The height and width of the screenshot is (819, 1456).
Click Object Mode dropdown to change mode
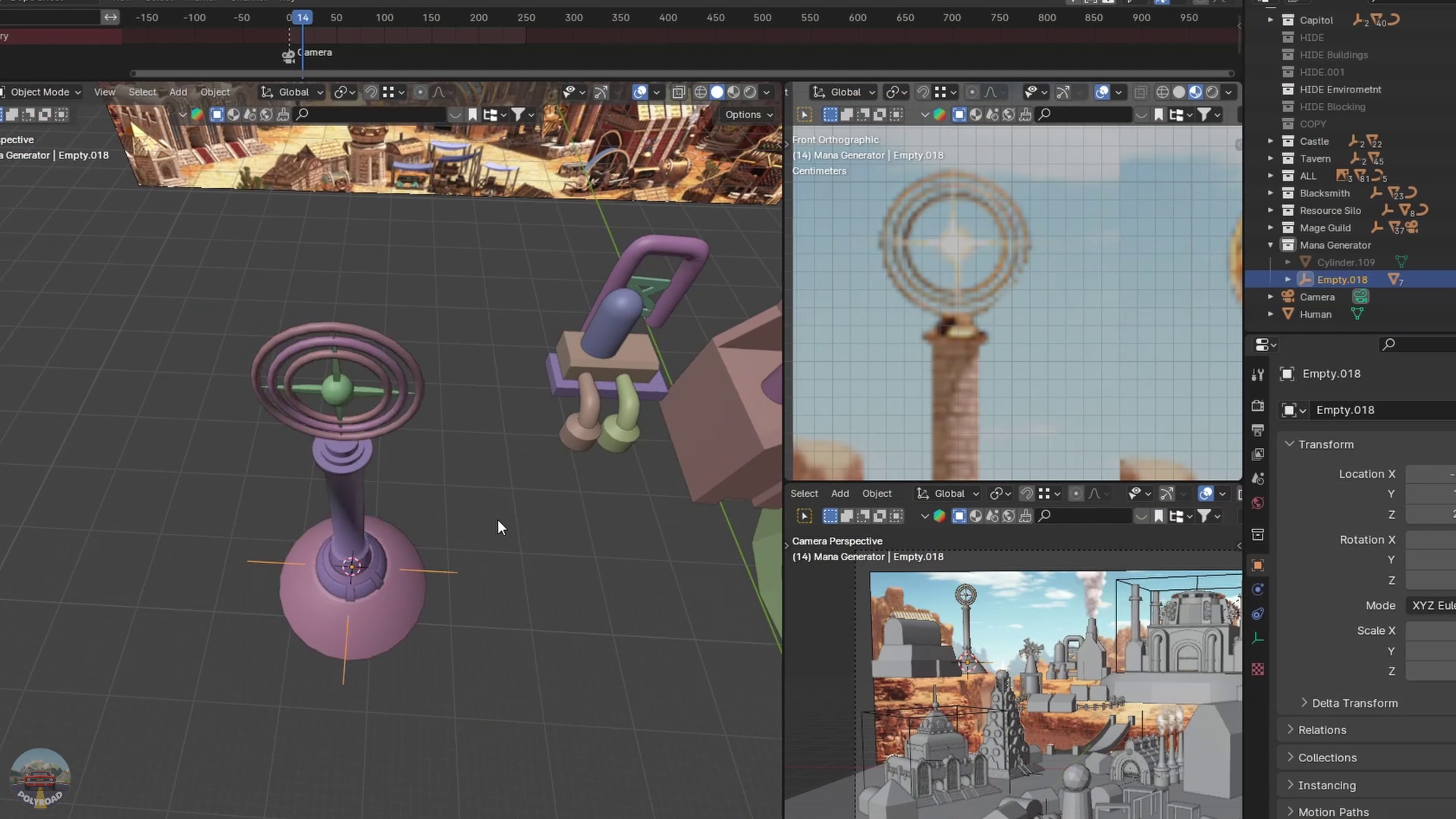[x=40, y=91]
